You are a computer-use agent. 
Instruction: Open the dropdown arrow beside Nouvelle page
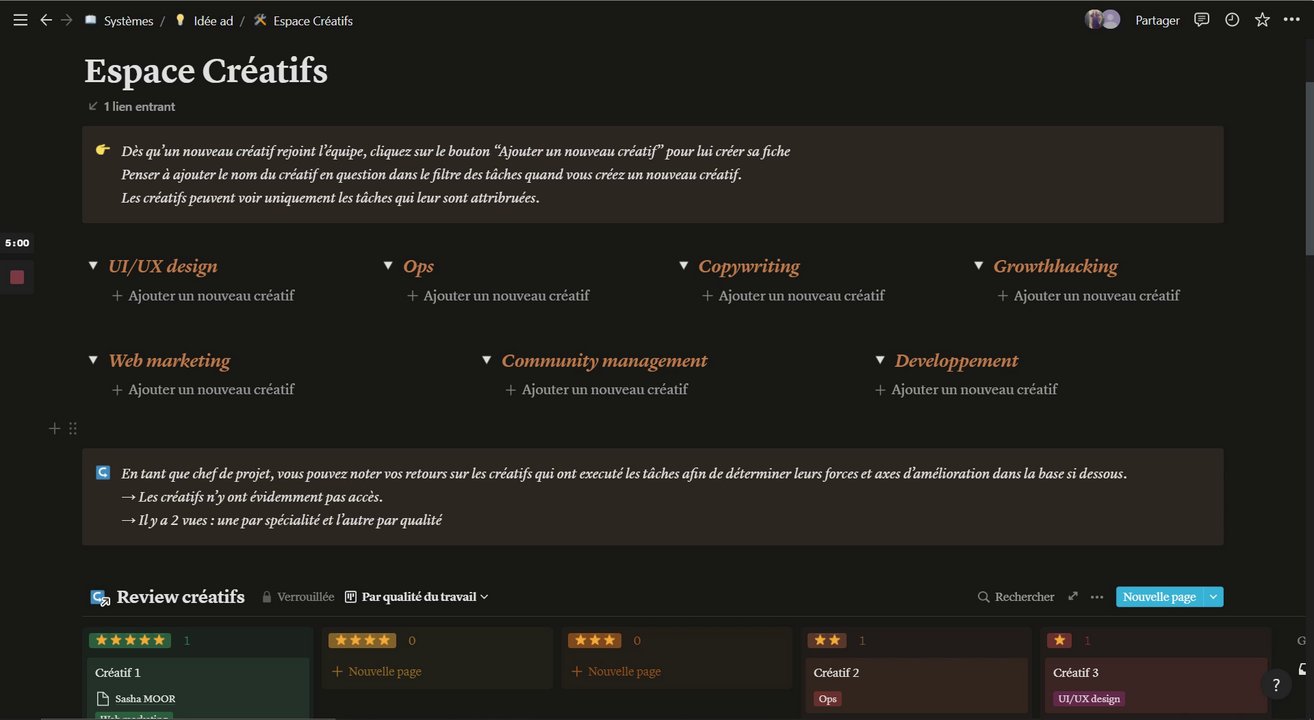1214,597
